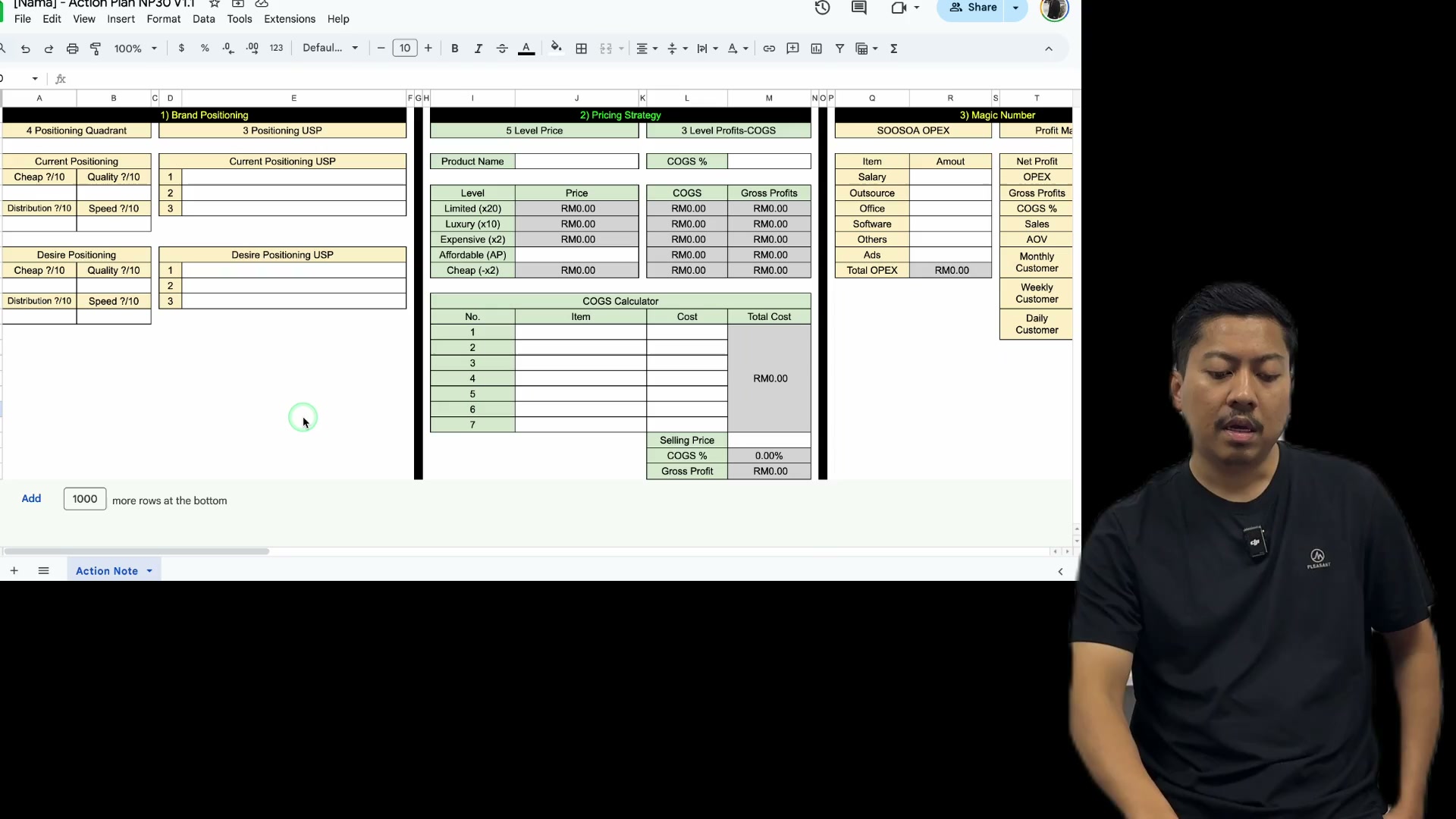The height and width of the screenshot is (819, 1456).
Task: Expand the Action Note tab arrow
Action: click(149, 571)
